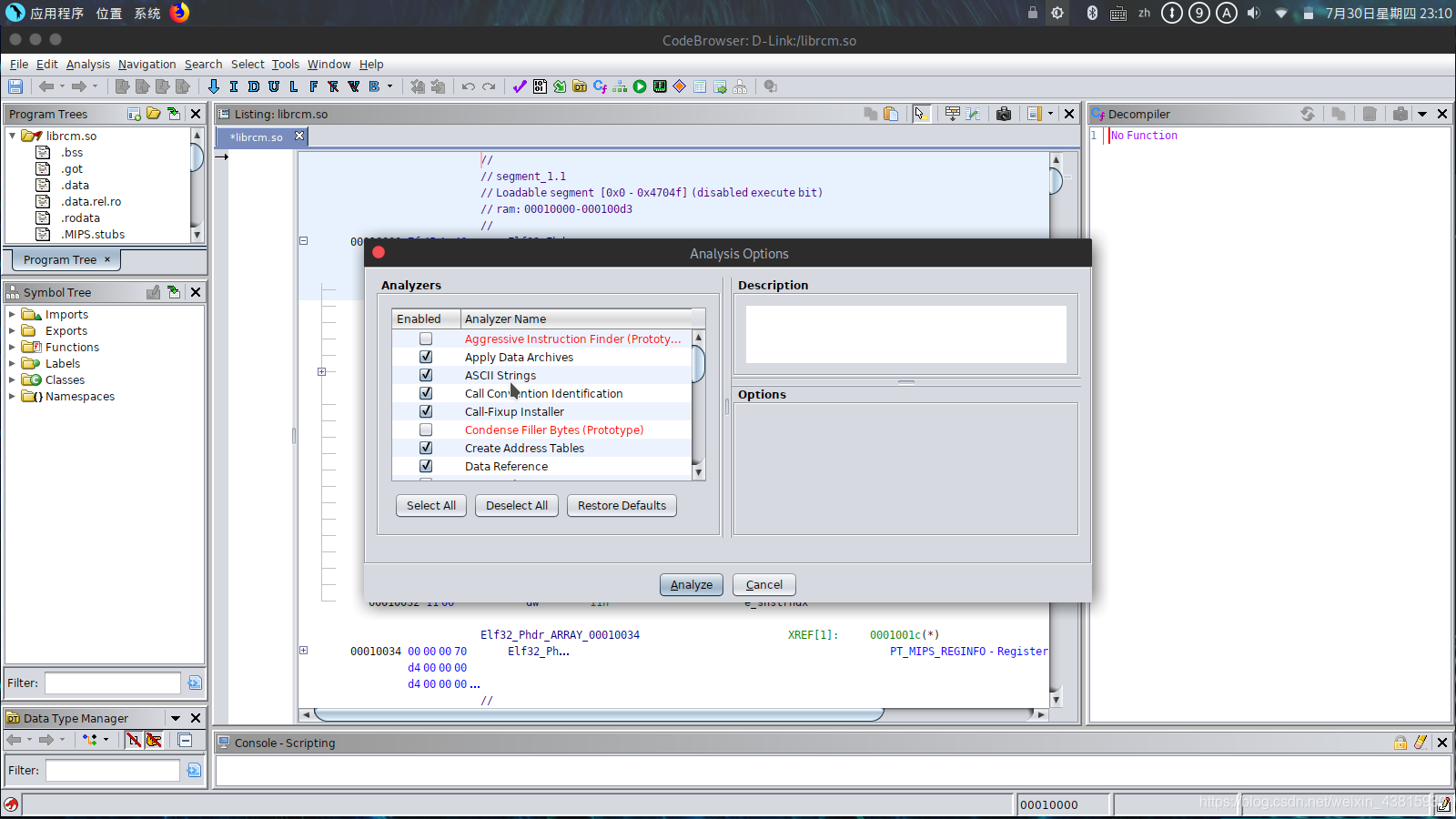Toggle navigation to next Function (F icon)
This screenshot has height=819, width=1456.
click(x=314, y=86)
